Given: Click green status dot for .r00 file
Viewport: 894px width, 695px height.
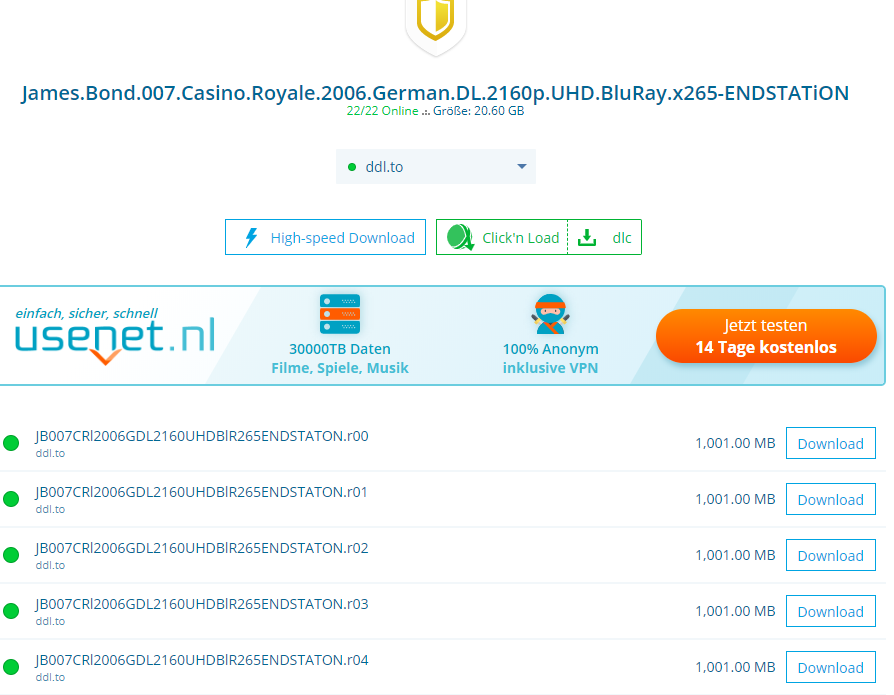Looking at the screenshot, I should [12, 443].
